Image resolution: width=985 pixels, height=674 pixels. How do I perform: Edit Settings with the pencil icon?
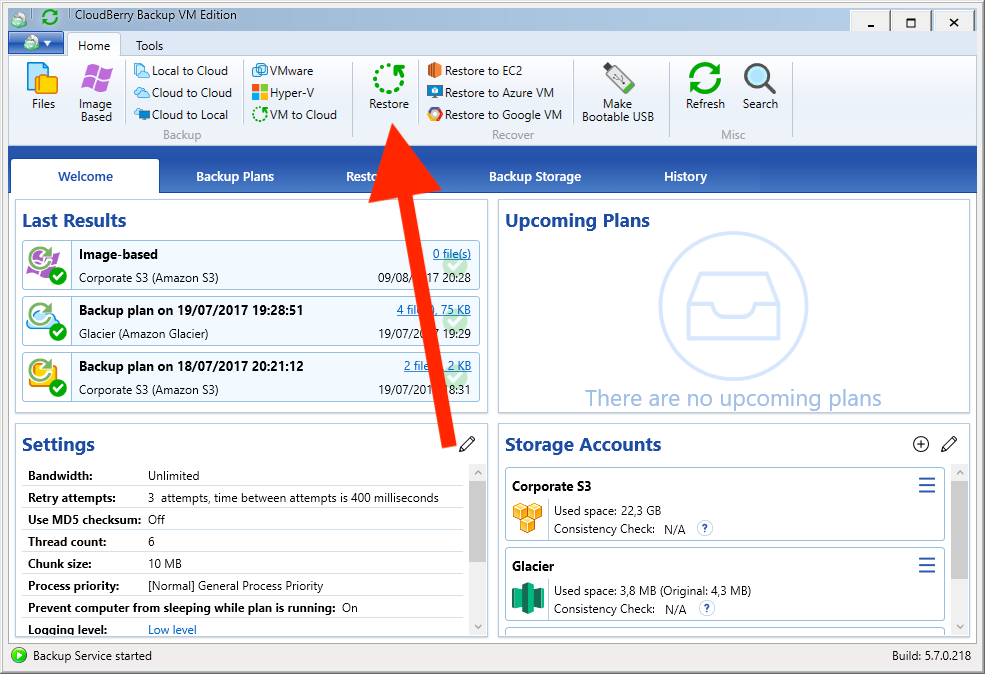point(467,444)
